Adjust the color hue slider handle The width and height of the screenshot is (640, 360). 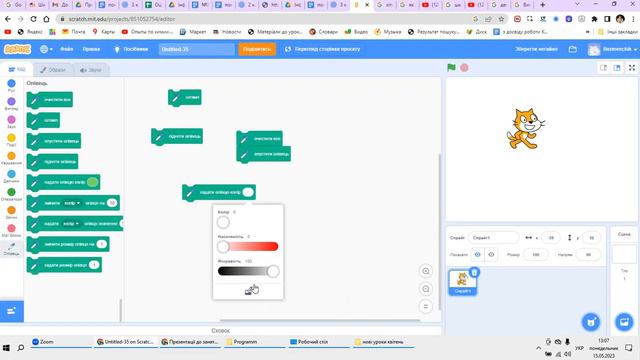click(x=223, y=222)
